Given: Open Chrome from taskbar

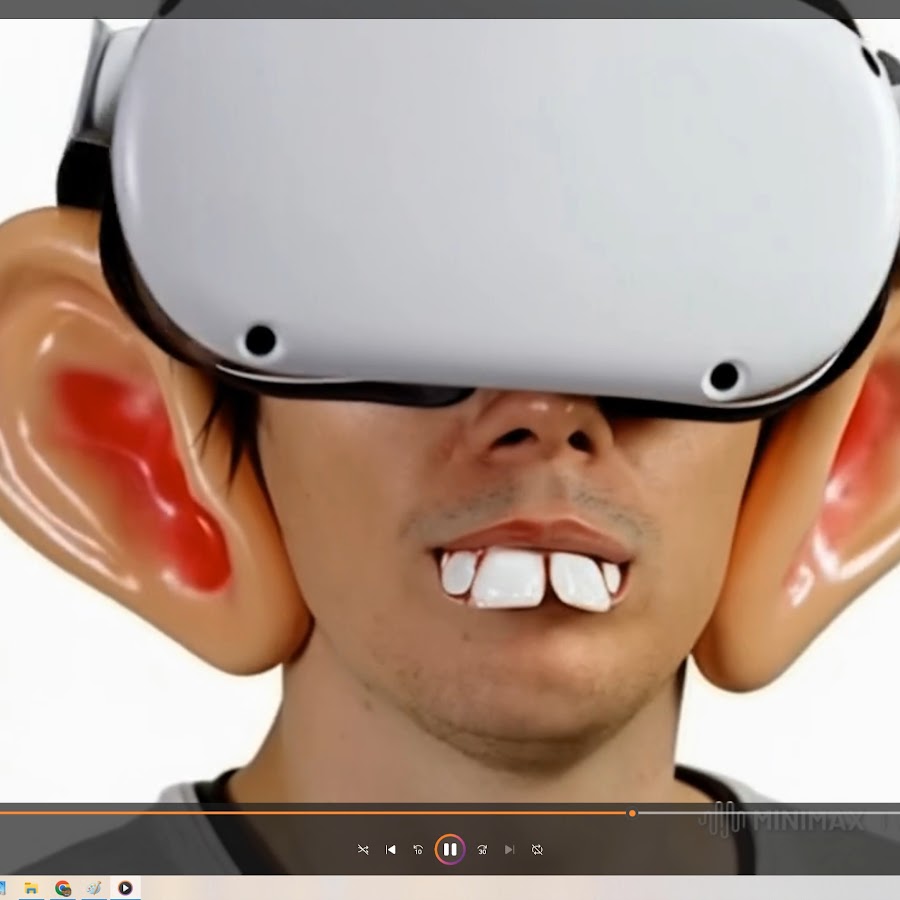Looking at the screenshot, I should coord(63,889).
